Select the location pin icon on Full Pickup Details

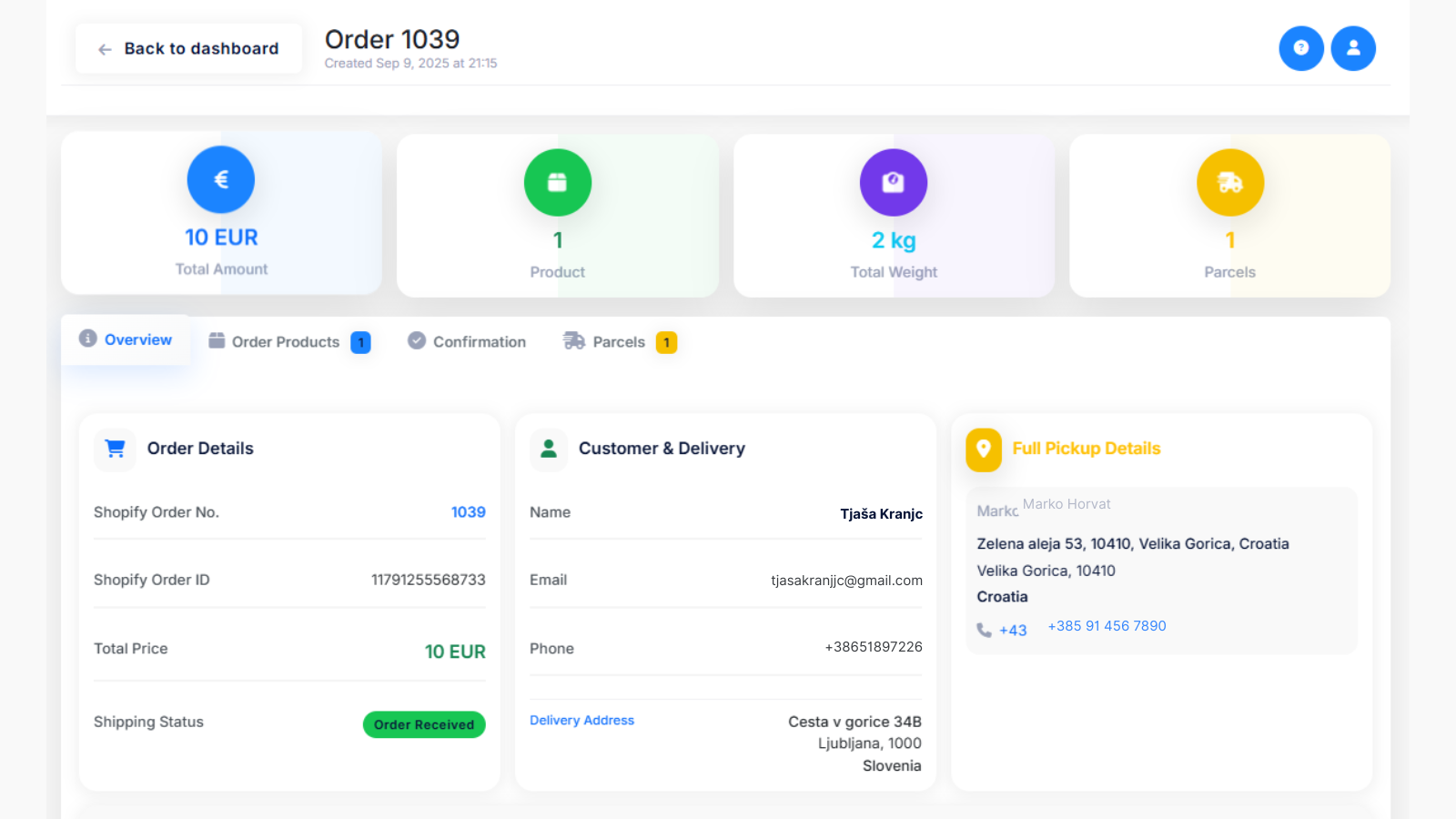pos(984,449)
